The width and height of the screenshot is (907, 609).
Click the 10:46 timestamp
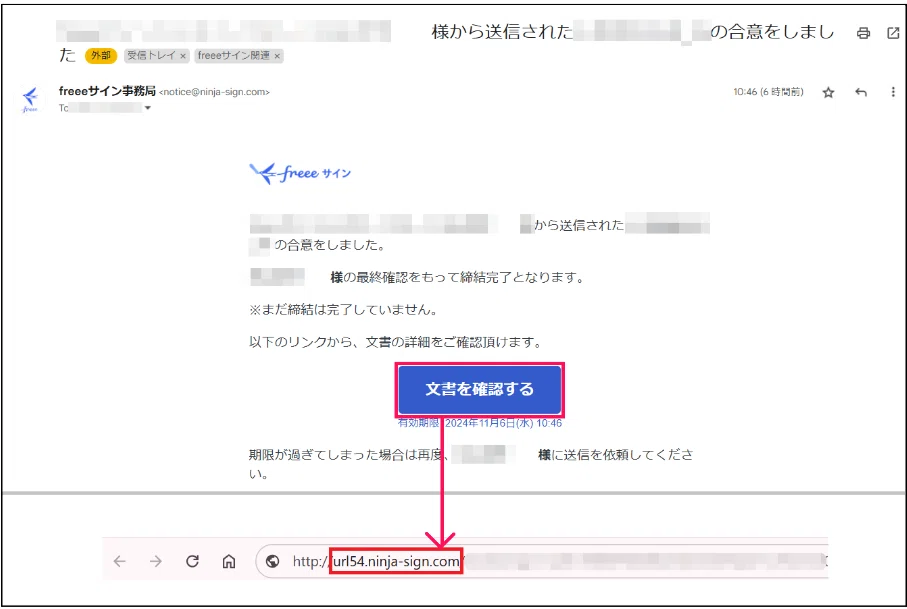[768, 92]
